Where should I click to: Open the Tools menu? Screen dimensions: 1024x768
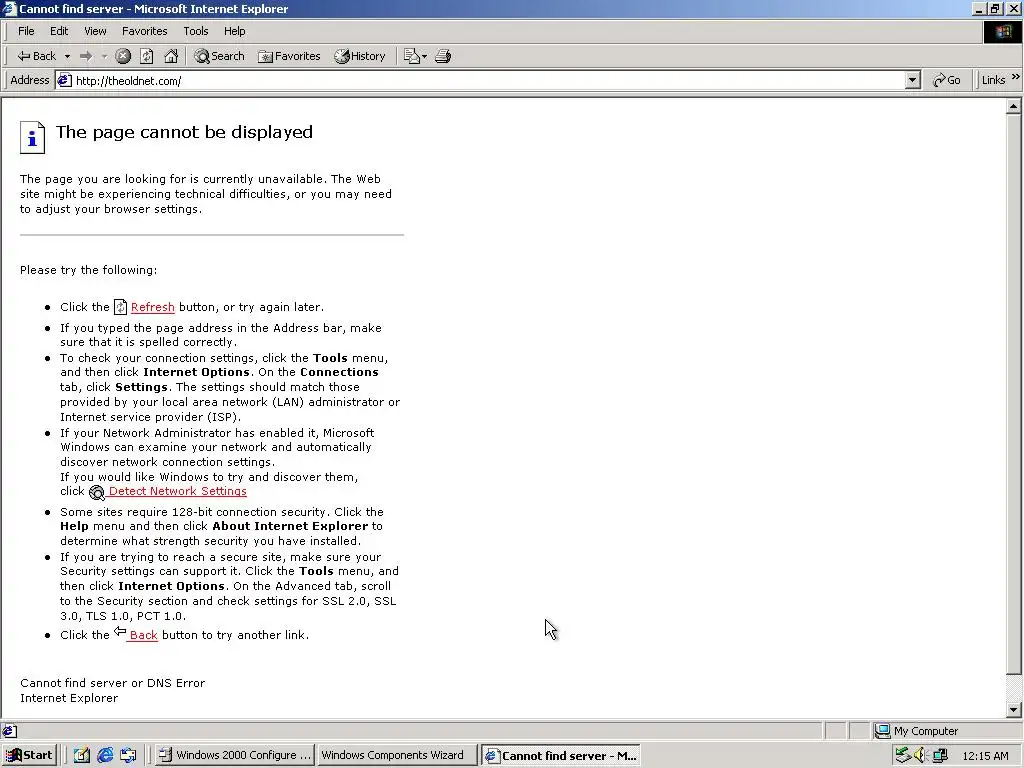click(x=195, y=31)
